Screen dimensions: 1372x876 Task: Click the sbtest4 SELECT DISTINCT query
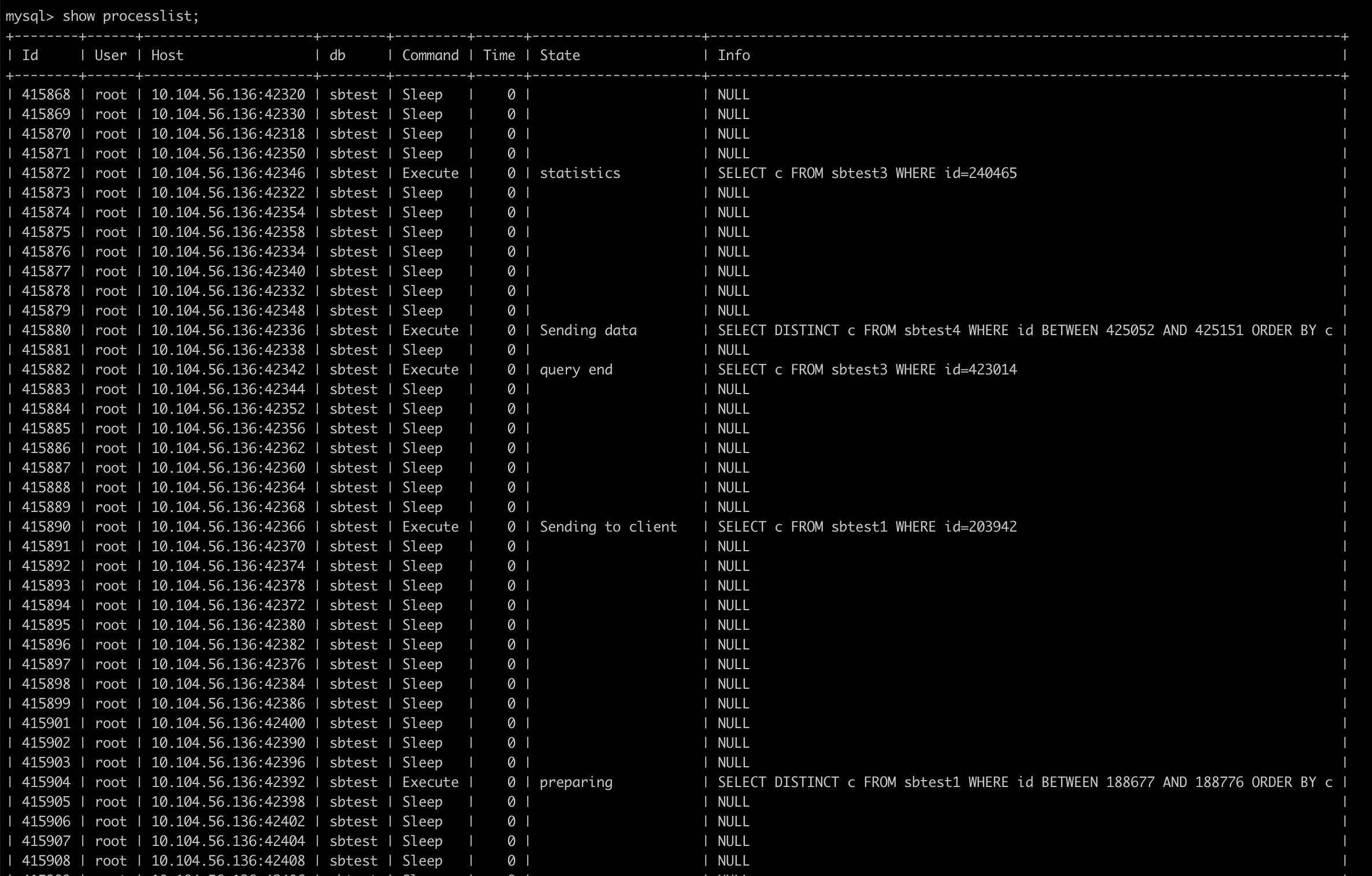point(1025,331)
